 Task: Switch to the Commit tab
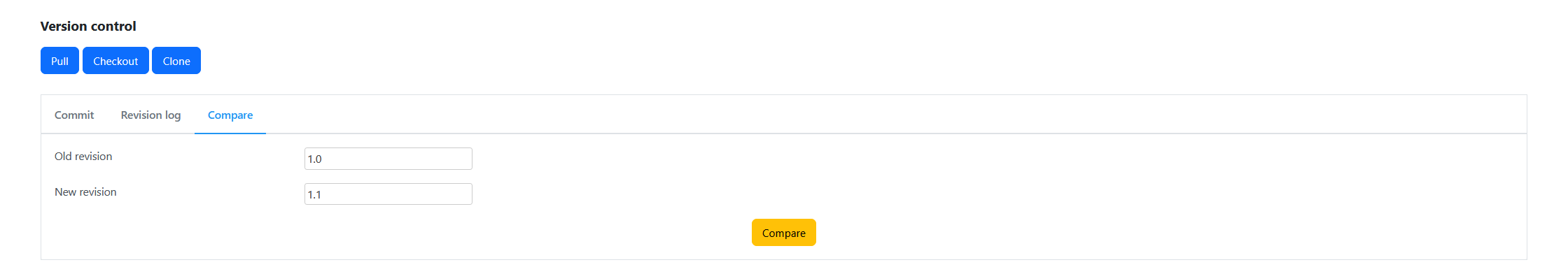point(74,115)
